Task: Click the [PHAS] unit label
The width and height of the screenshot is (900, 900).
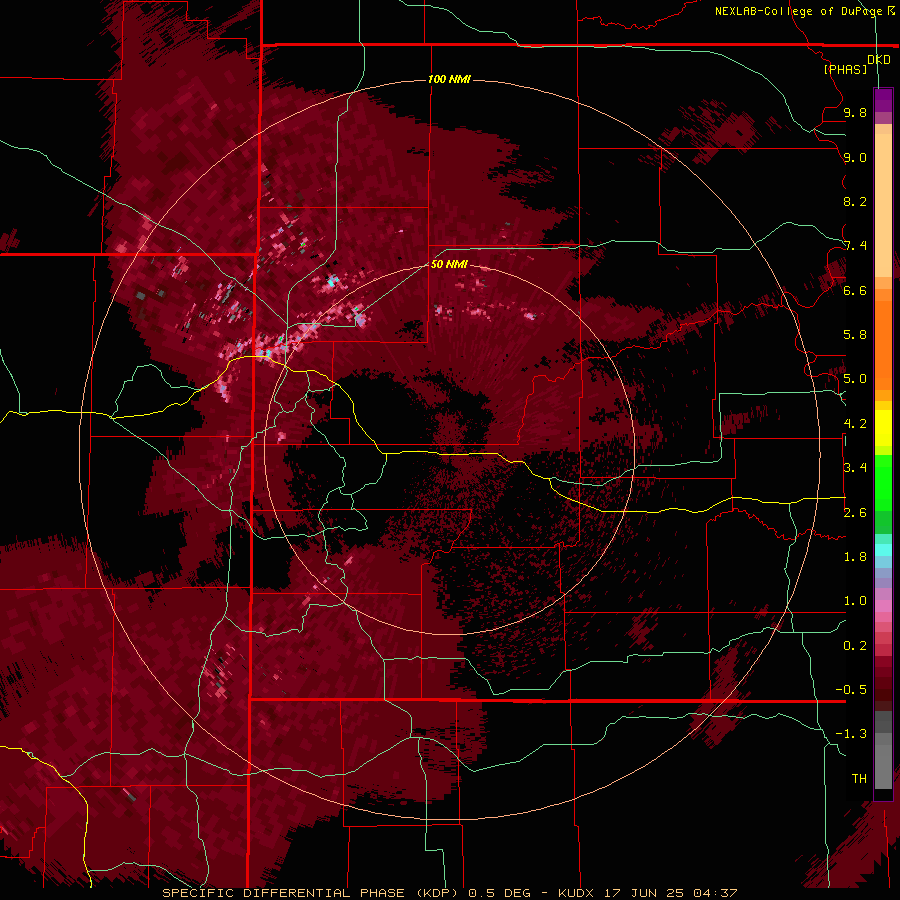Action: click(x=845, y=69)
